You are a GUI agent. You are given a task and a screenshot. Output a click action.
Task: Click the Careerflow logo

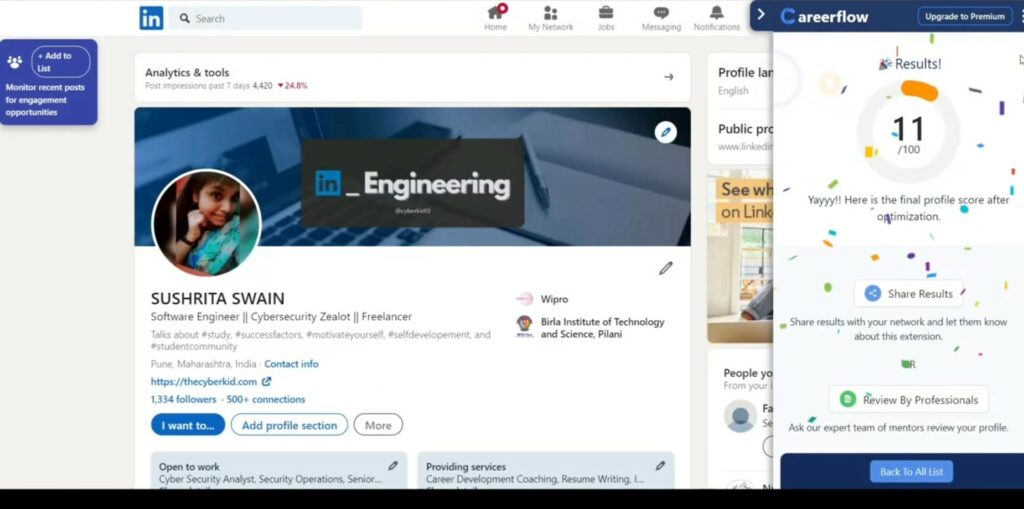click(x=824, y=16)
